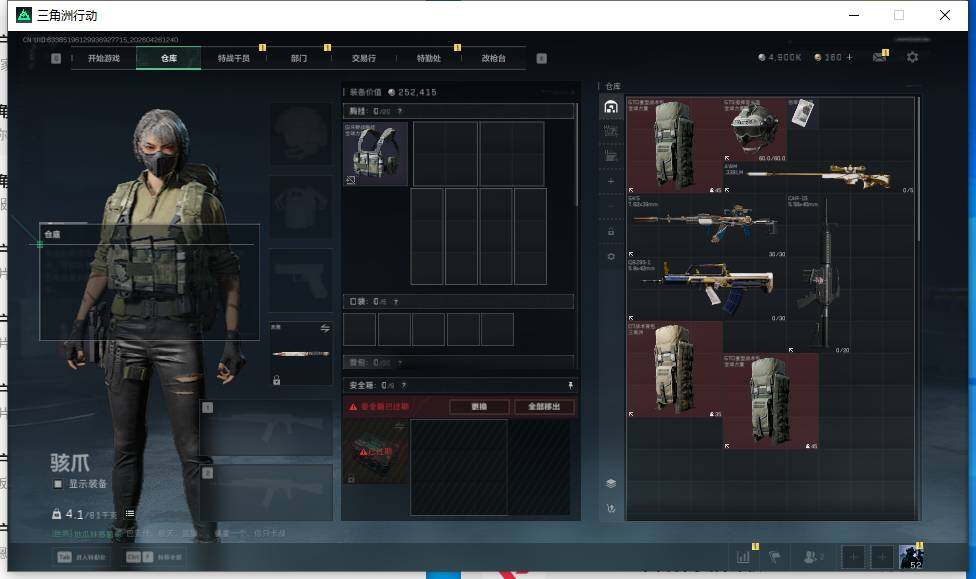The width and height of the screenshot is (976, 579).
Task: Select the equipped knife melee weapon
Action: click(x=301, y=354)
